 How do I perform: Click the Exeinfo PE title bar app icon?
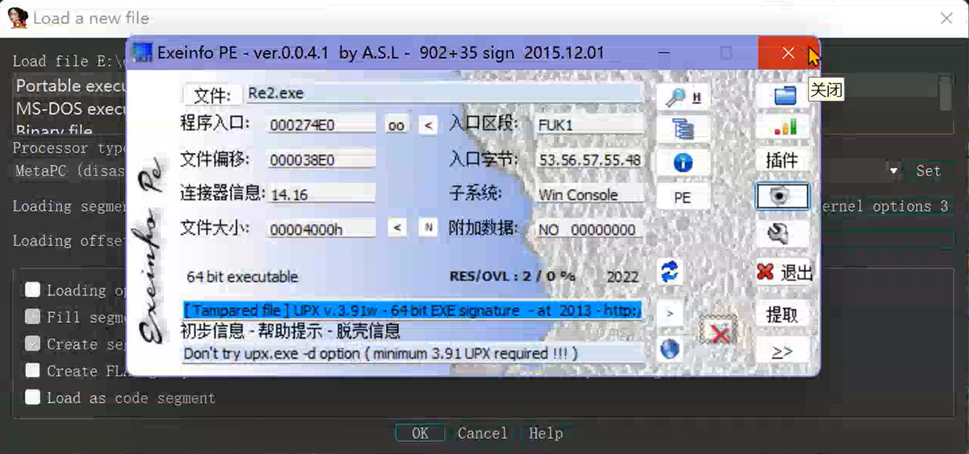(x=143, y=53)
